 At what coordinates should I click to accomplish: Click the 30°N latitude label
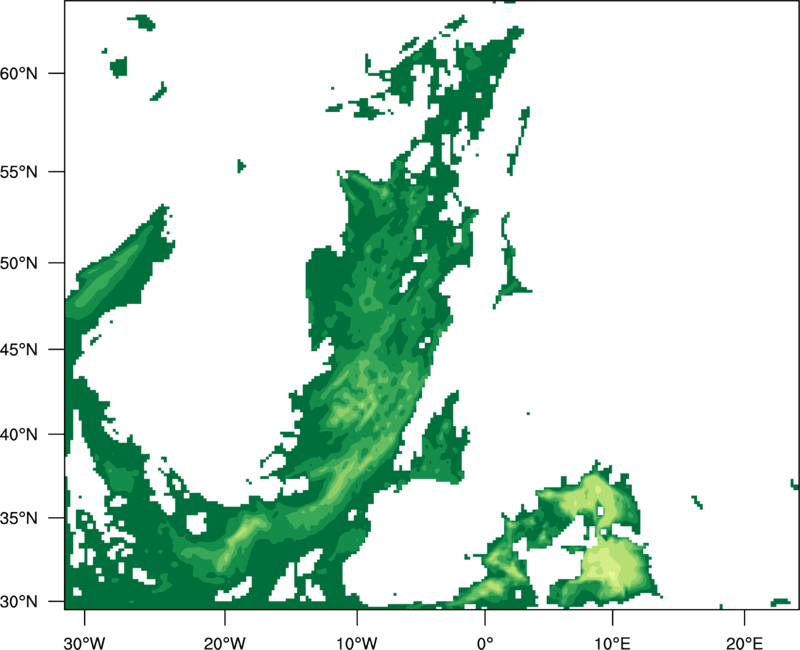coord(19,602)
